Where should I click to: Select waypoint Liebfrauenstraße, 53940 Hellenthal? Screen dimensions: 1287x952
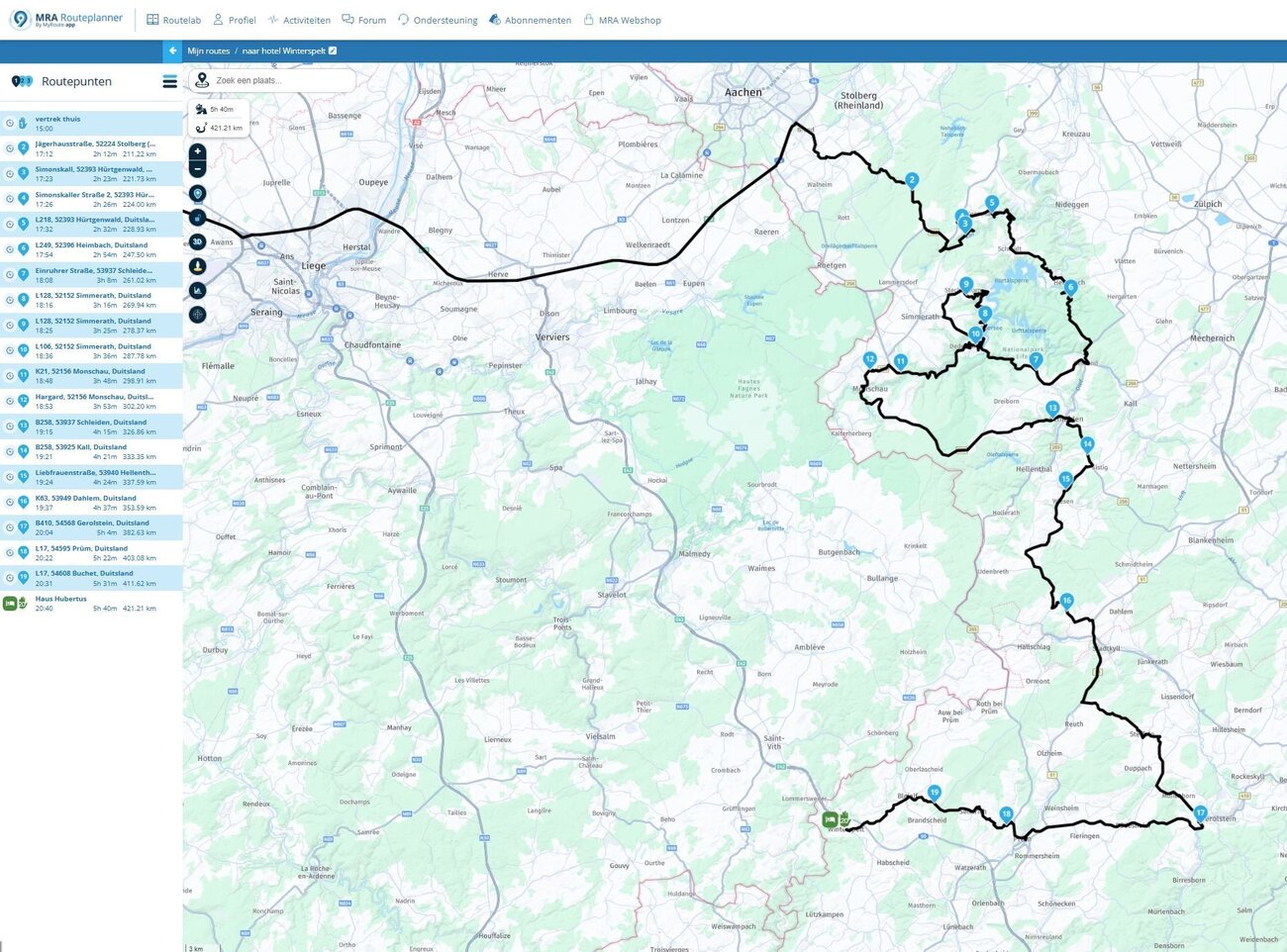pos(91,477)
